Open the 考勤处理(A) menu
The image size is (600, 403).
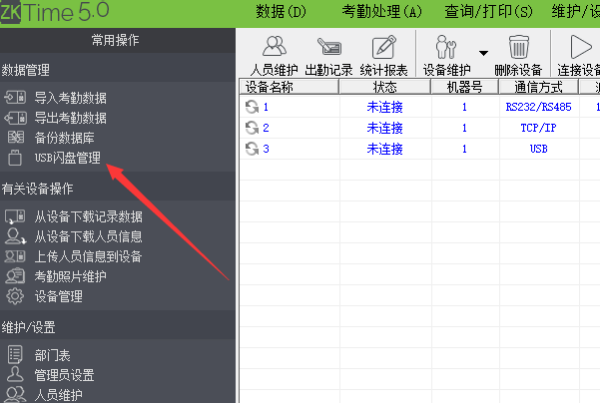point(382,11)
